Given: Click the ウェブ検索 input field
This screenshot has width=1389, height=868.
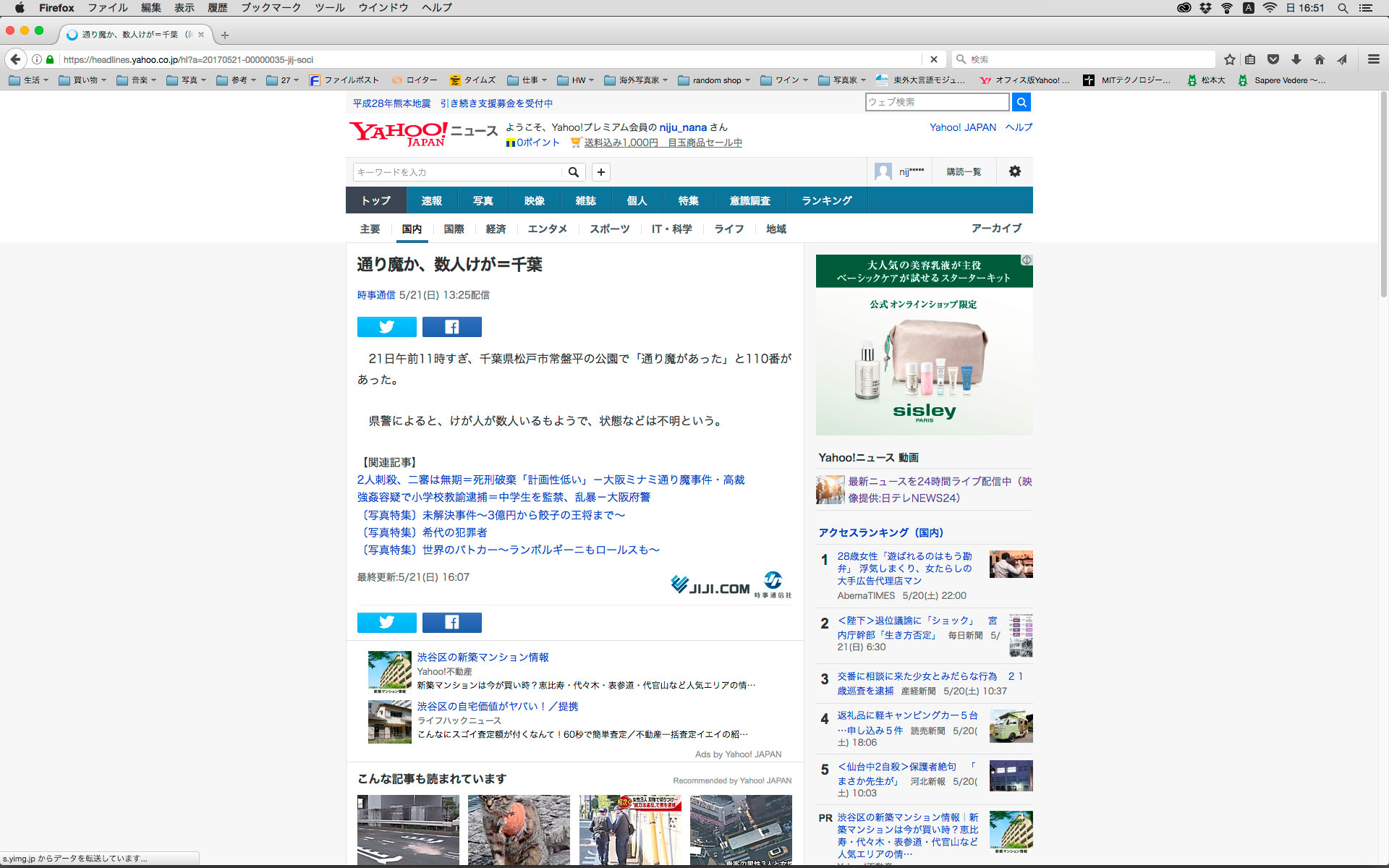Looking at the screenshot, I should click(x=936, y=102).
